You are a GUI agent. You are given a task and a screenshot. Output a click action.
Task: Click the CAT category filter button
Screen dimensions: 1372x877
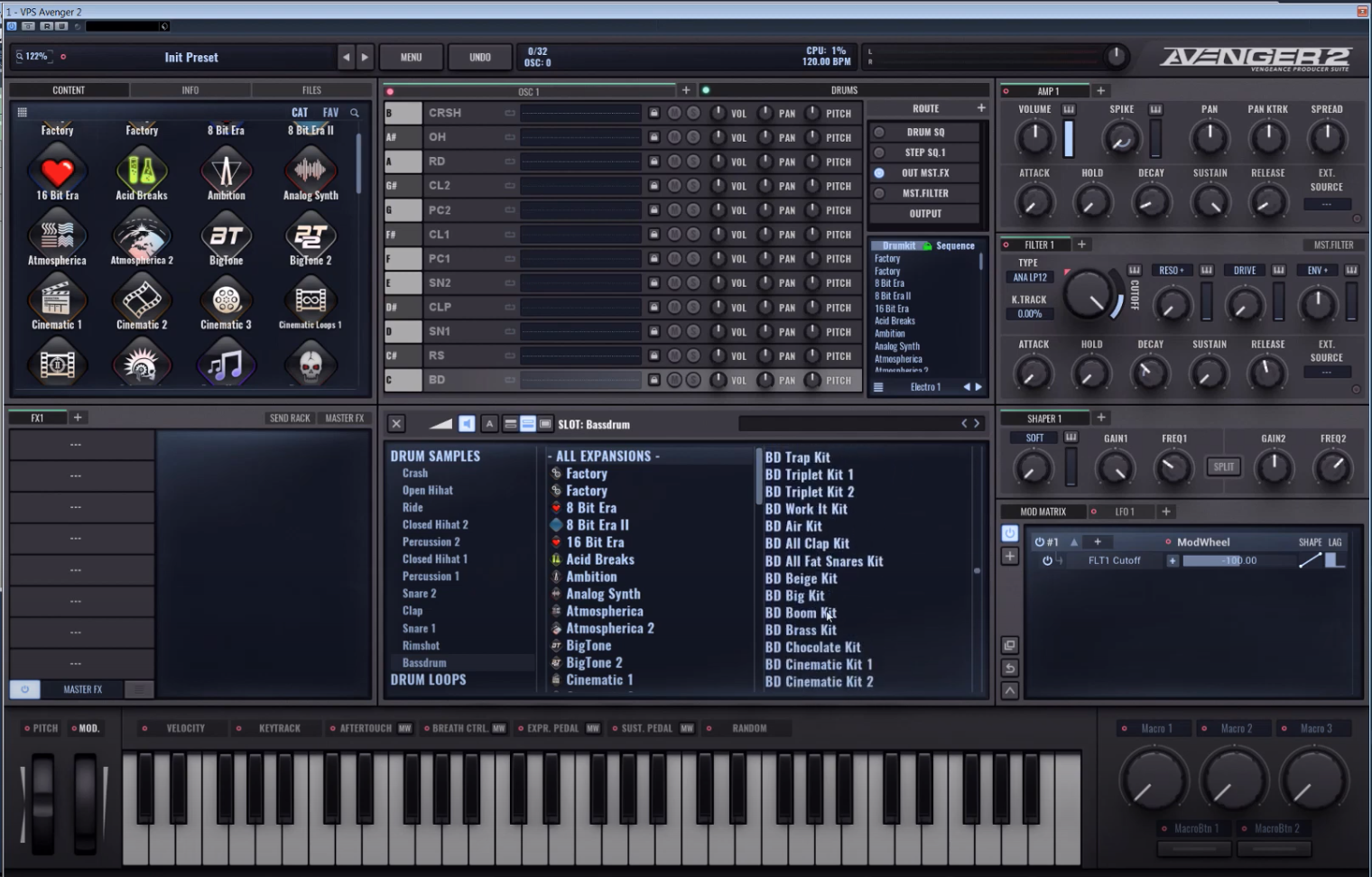(x=300, y=113)
